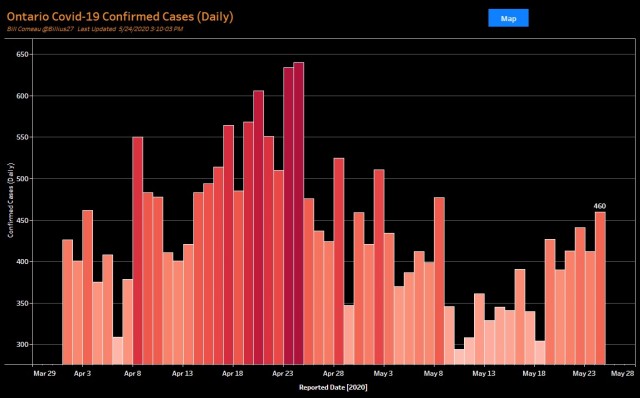Image resolution: width=640 pixels, height=398 pixels.
Task: Click the Reported Date [2020] axis title
Action: pos(333,387)
